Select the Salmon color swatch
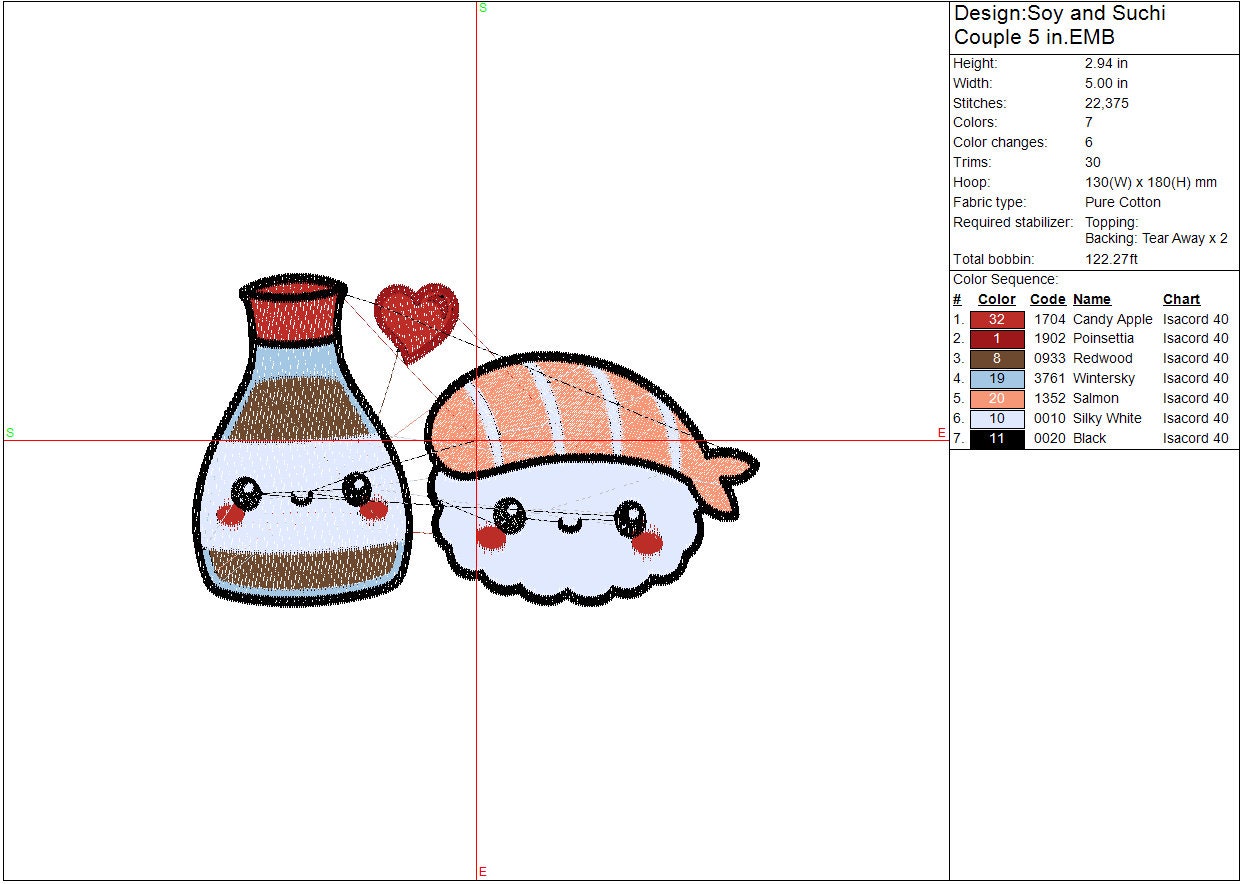The height and width of the screenshot is (884, 1242). 996,399
